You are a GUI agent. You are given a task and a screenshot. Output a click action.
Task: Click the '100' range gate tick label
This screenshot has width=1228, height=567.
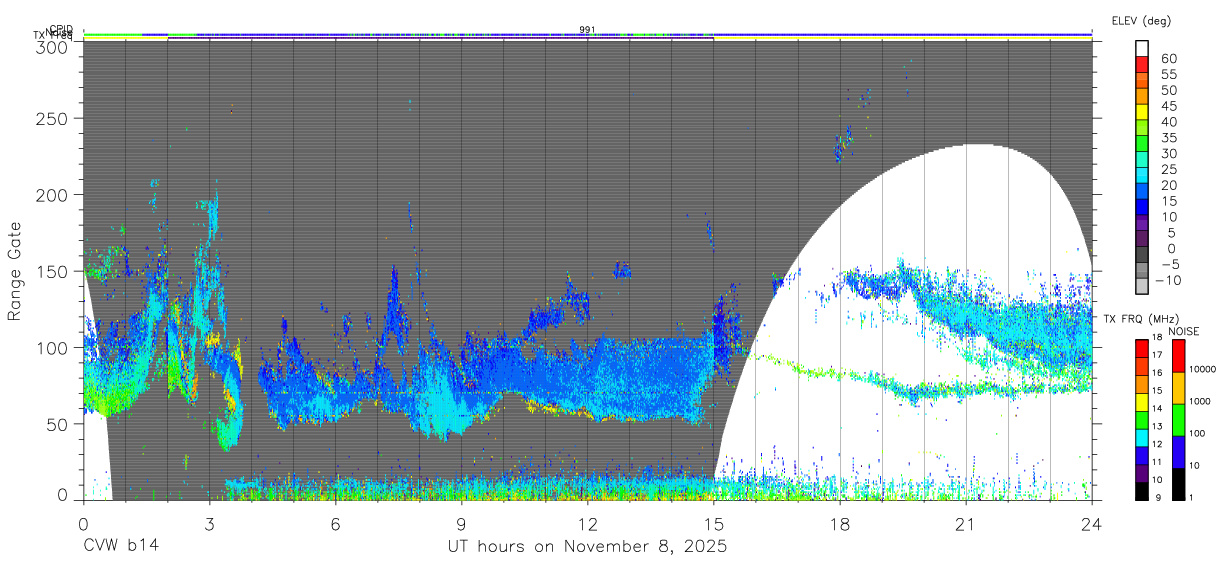click(52, 347)
